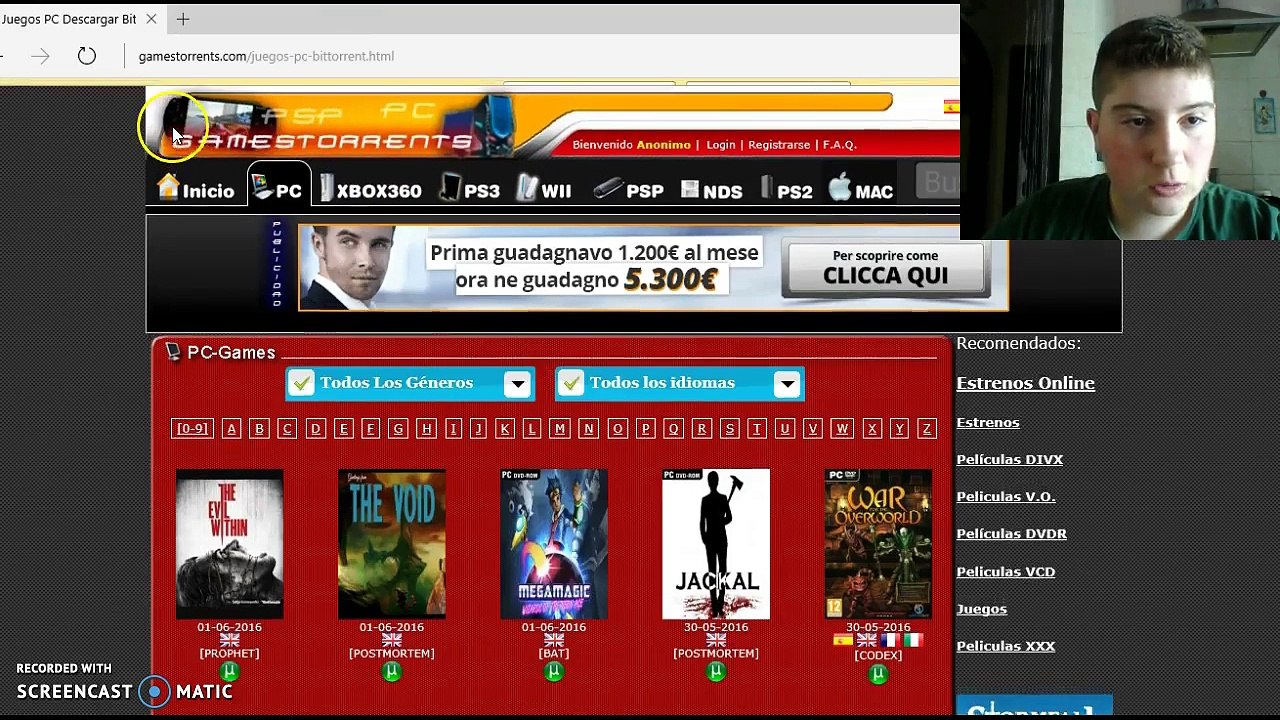Click the Login link
The height and width of the screenshot is (720, 1280).
pos(720,145)
